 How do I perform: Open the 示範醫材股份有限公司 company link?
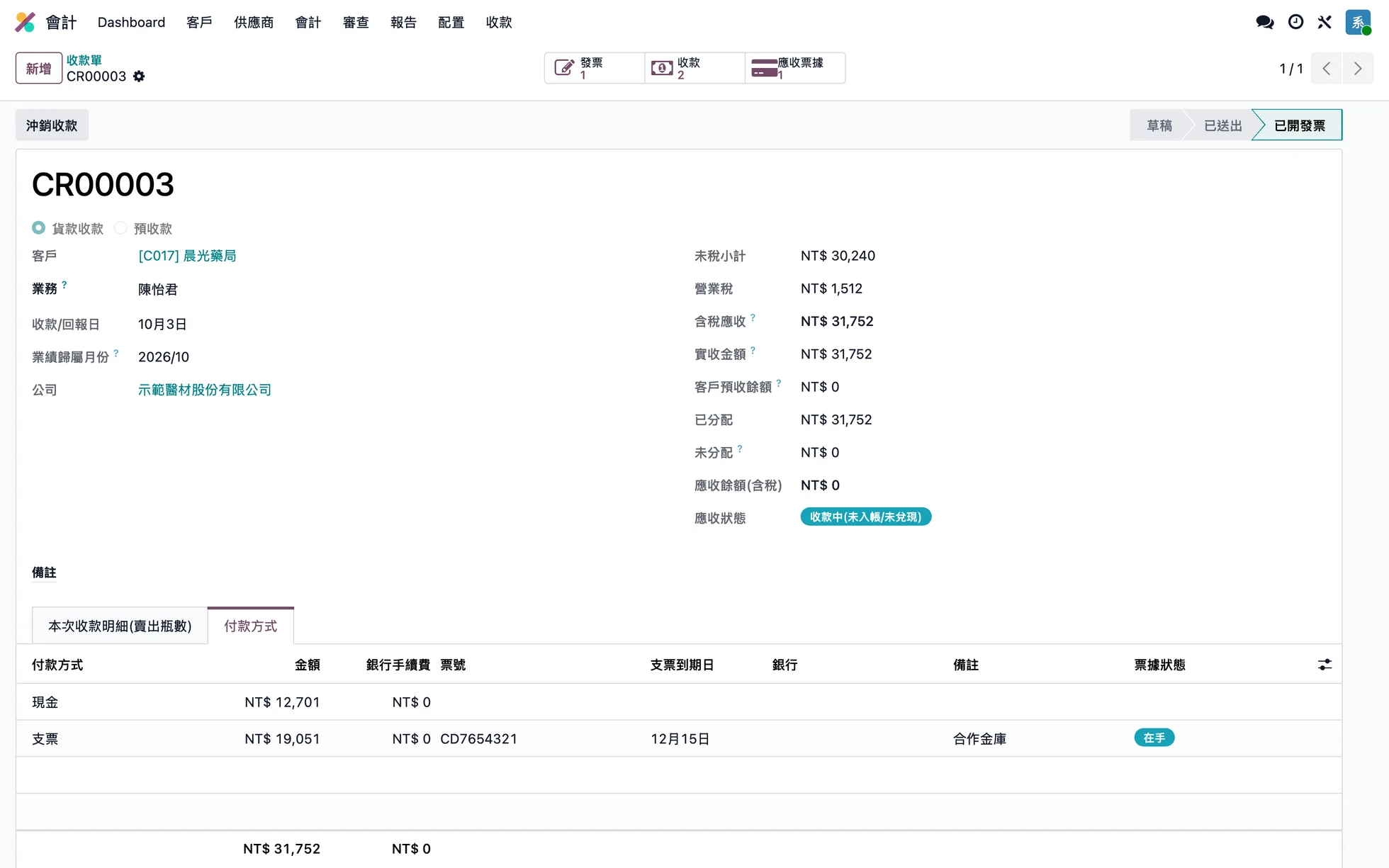[x=205, y=390]
